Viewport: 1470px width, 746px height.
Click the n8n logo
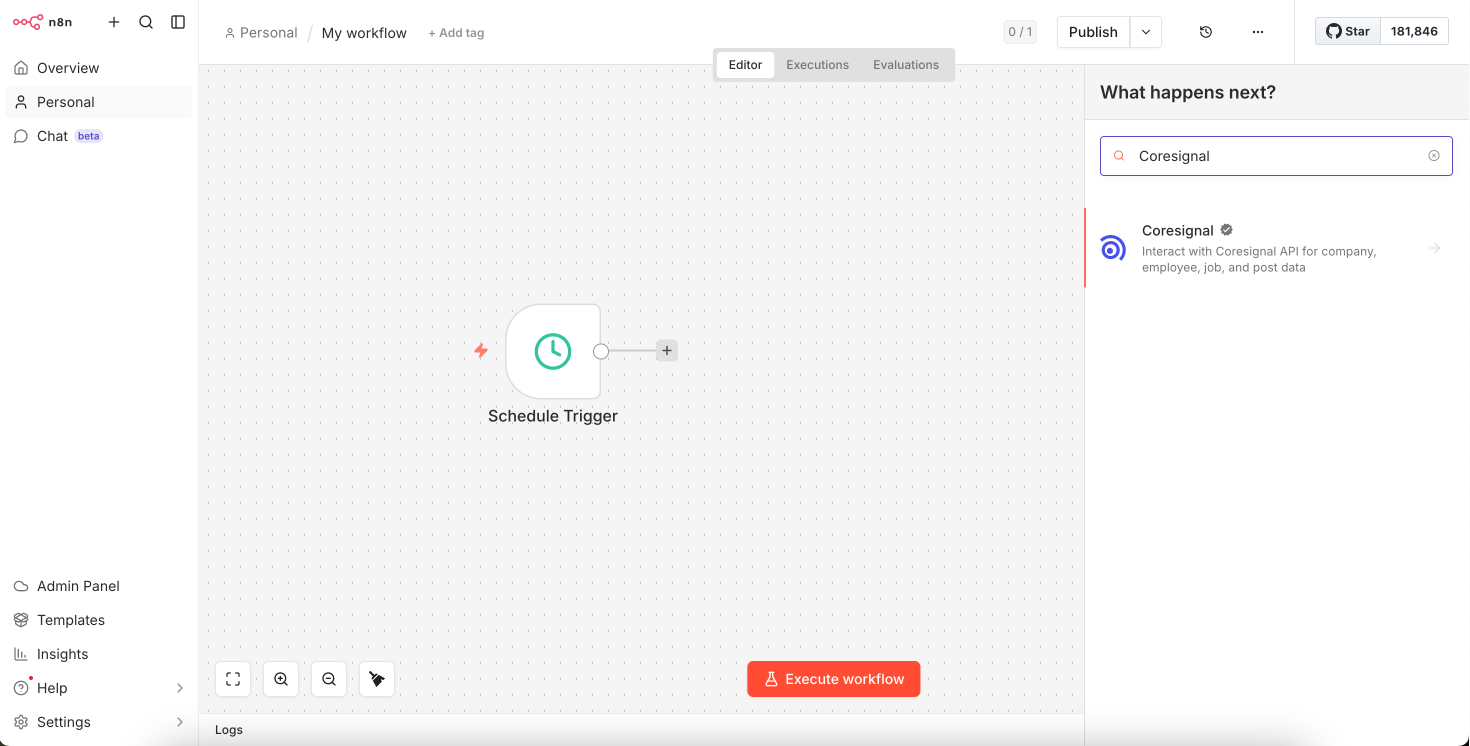[x=42, y=22]
